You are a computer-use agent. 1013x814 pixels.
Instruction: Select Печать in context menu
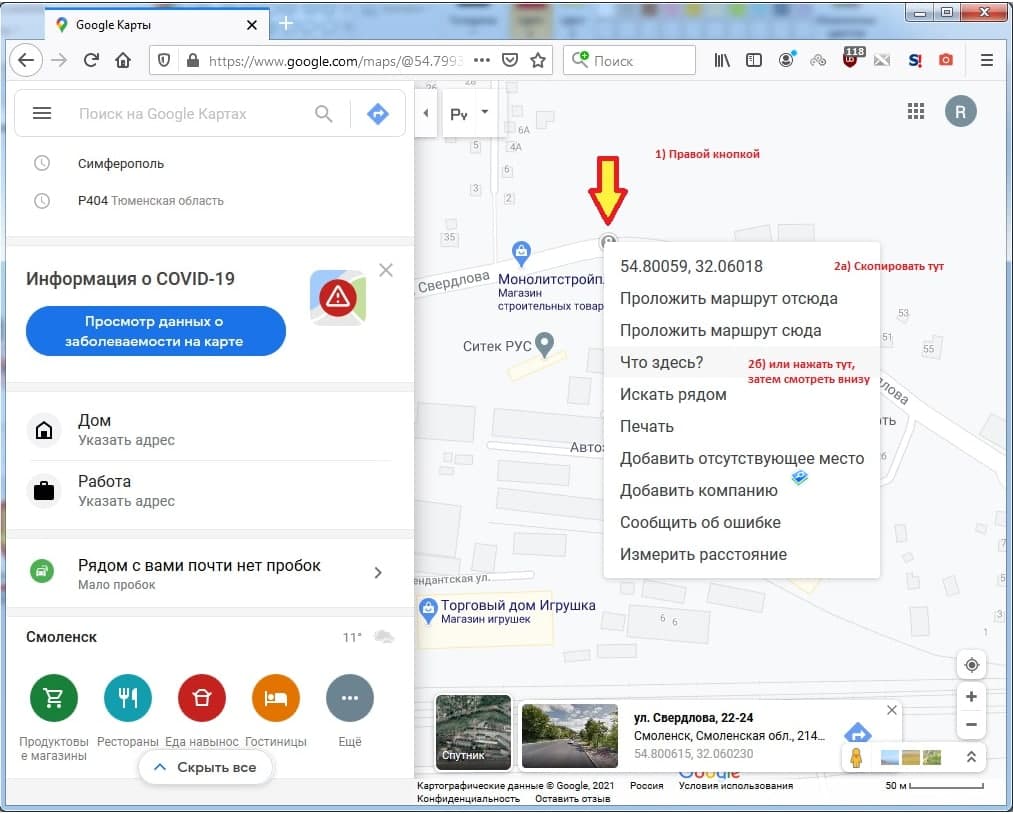click(x=742, y=426)
